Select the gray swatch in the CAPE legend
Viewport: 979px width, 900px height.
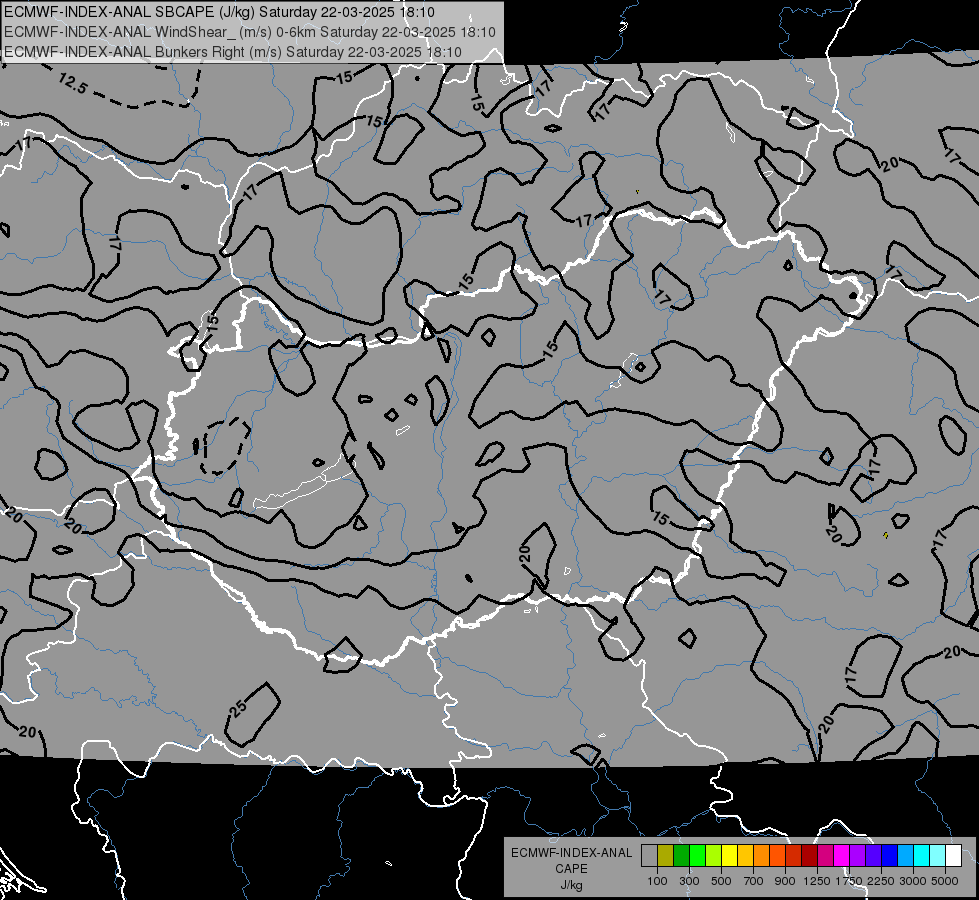649,856
